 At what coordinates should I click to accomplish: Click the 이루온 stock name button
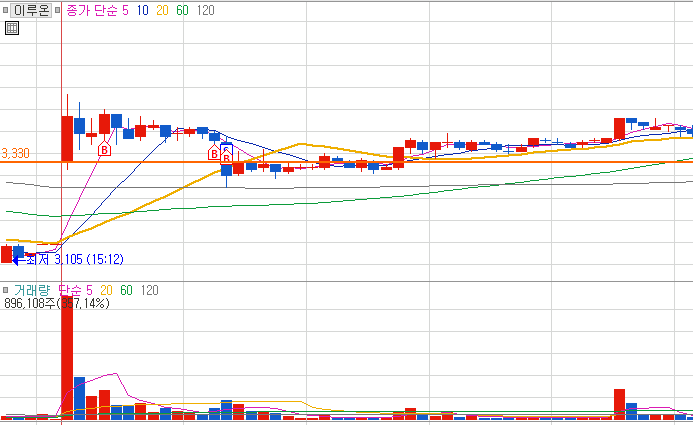click(31, 10)
